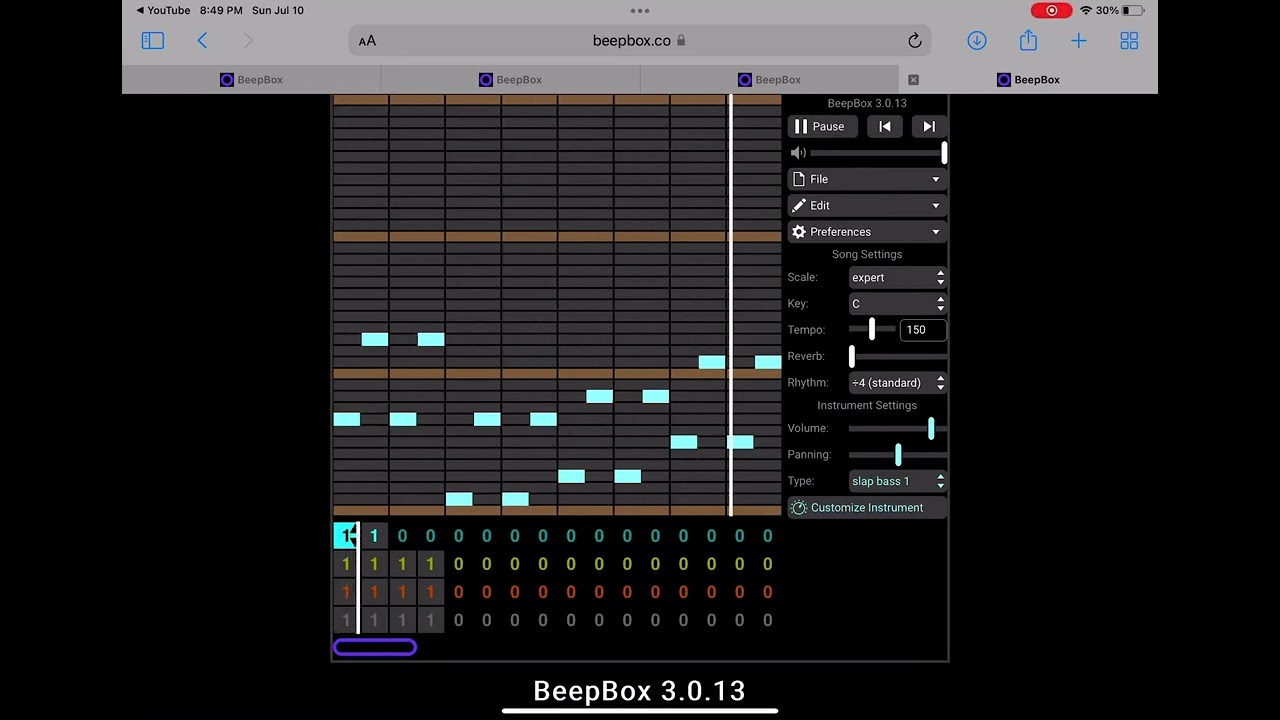Click the speaker volume icon
This screenshot has width=1280, height=720.
797,153
